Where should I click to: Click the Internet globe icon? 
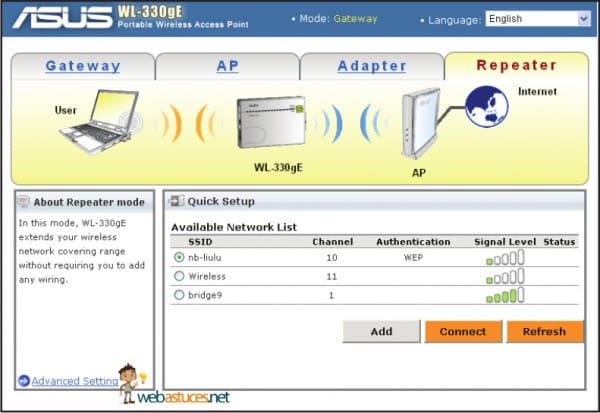tap(487, 106)
